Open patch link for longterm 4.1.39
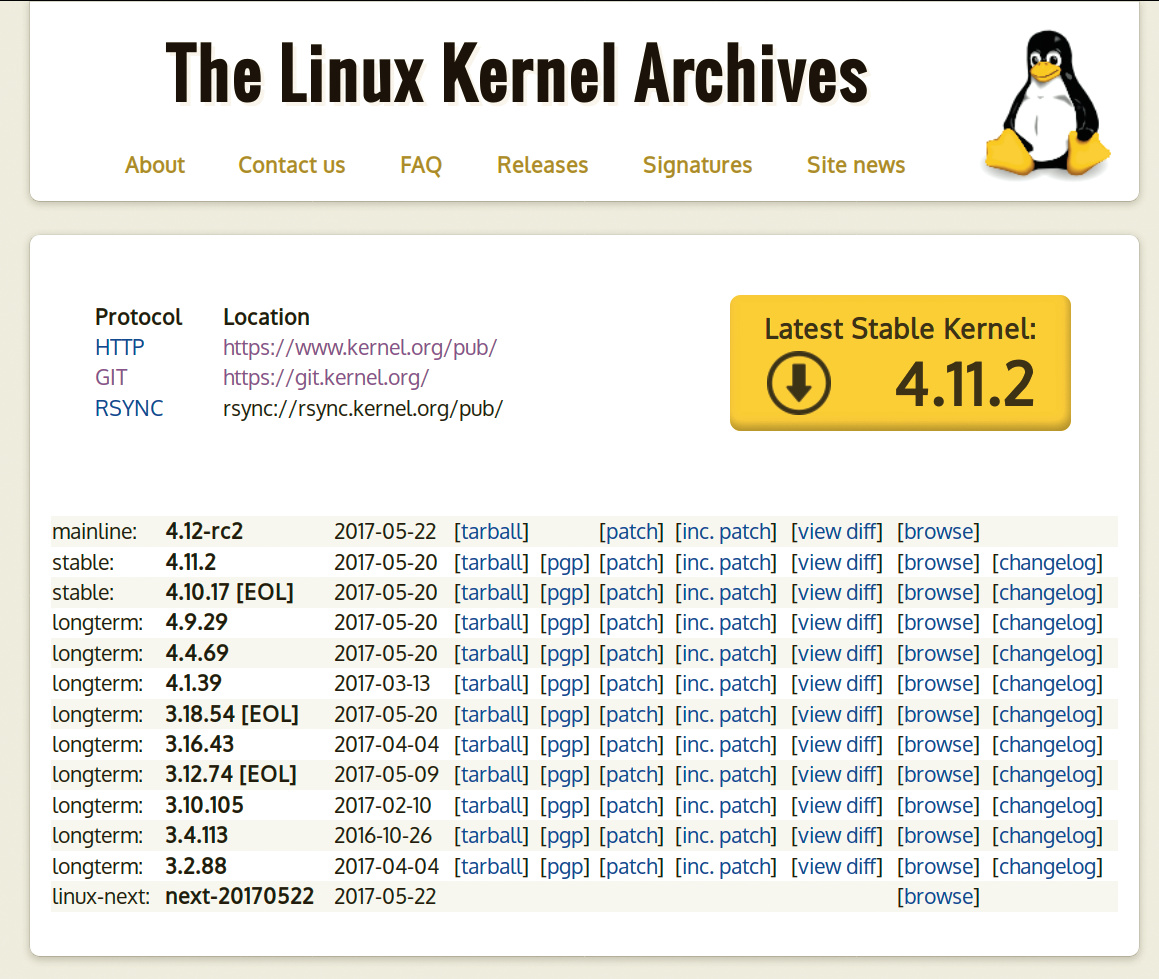Screen dimensions: 1159x979 (631, 684)
